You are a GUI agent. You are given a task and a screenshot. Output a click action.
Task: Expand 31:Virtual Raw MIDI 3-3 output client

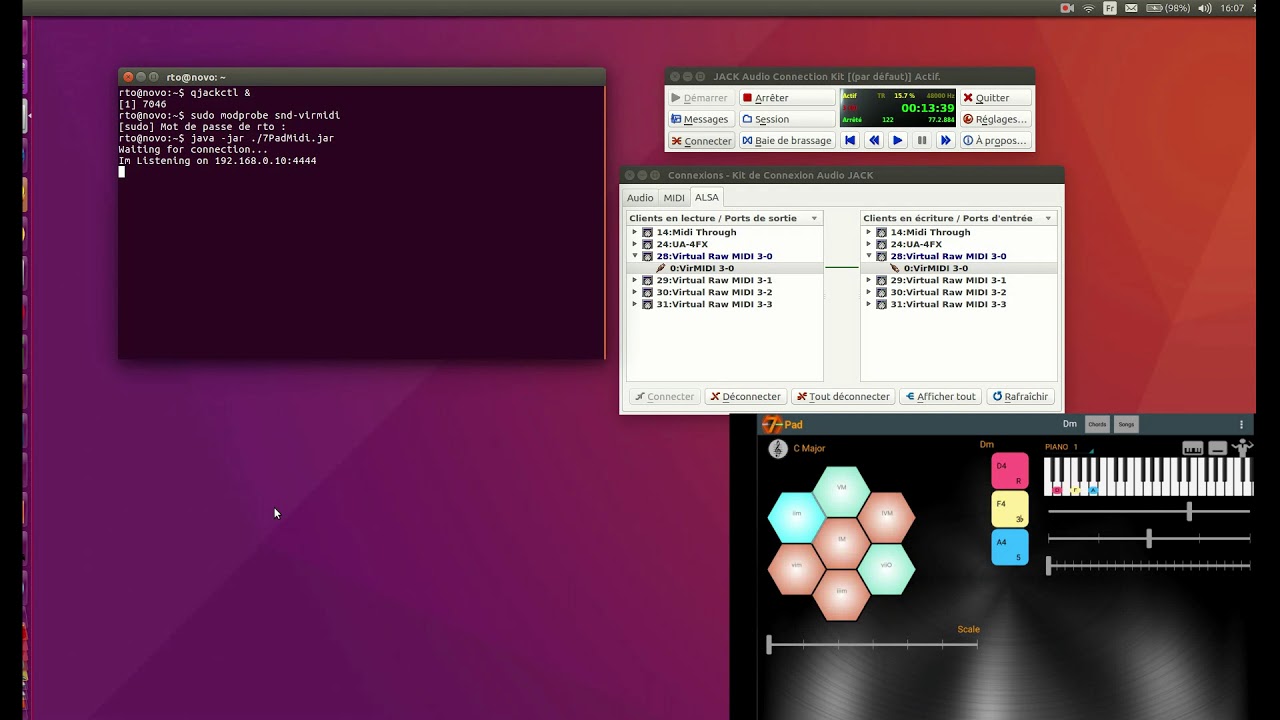point(634,304)
